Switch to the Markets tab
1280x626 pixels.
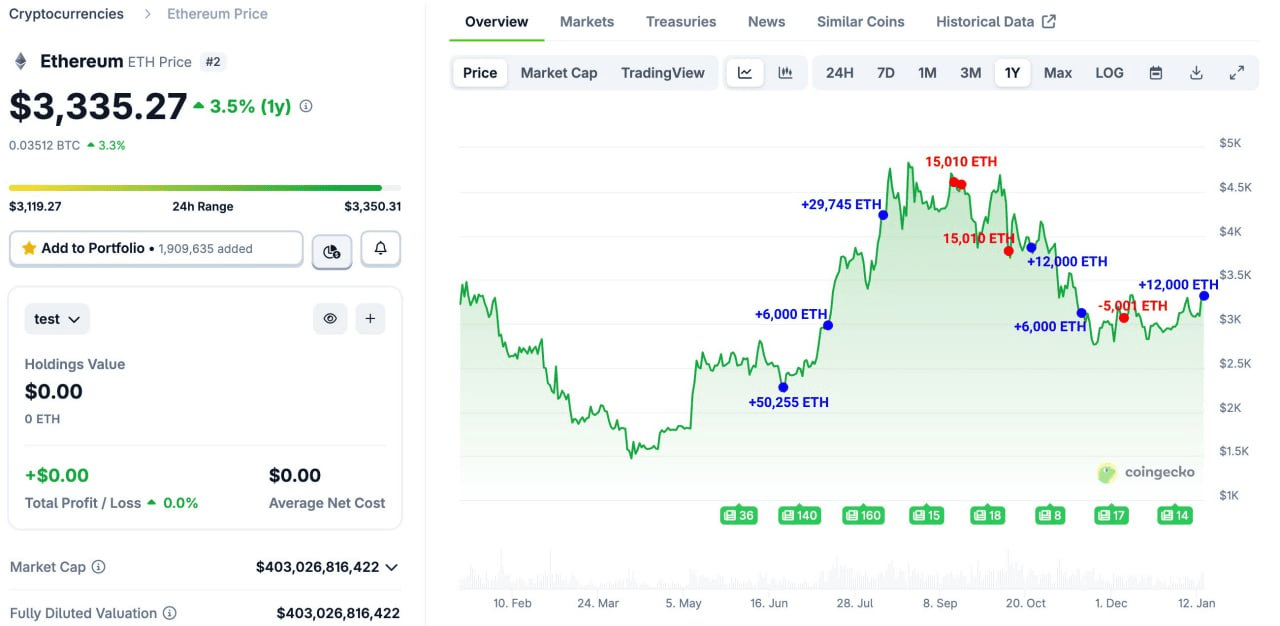pos(587,21)
